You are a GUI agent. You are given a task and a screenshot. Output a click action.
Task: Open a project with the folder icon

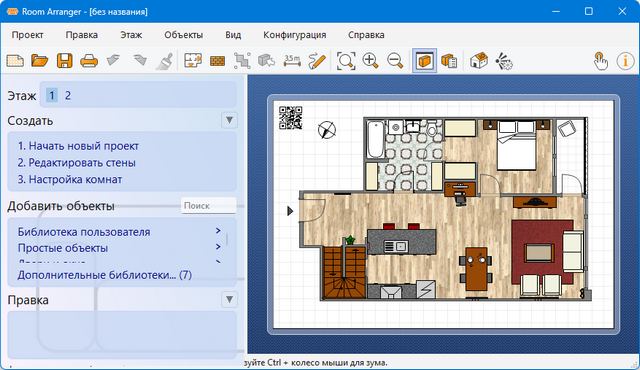[x=40, y=61]
